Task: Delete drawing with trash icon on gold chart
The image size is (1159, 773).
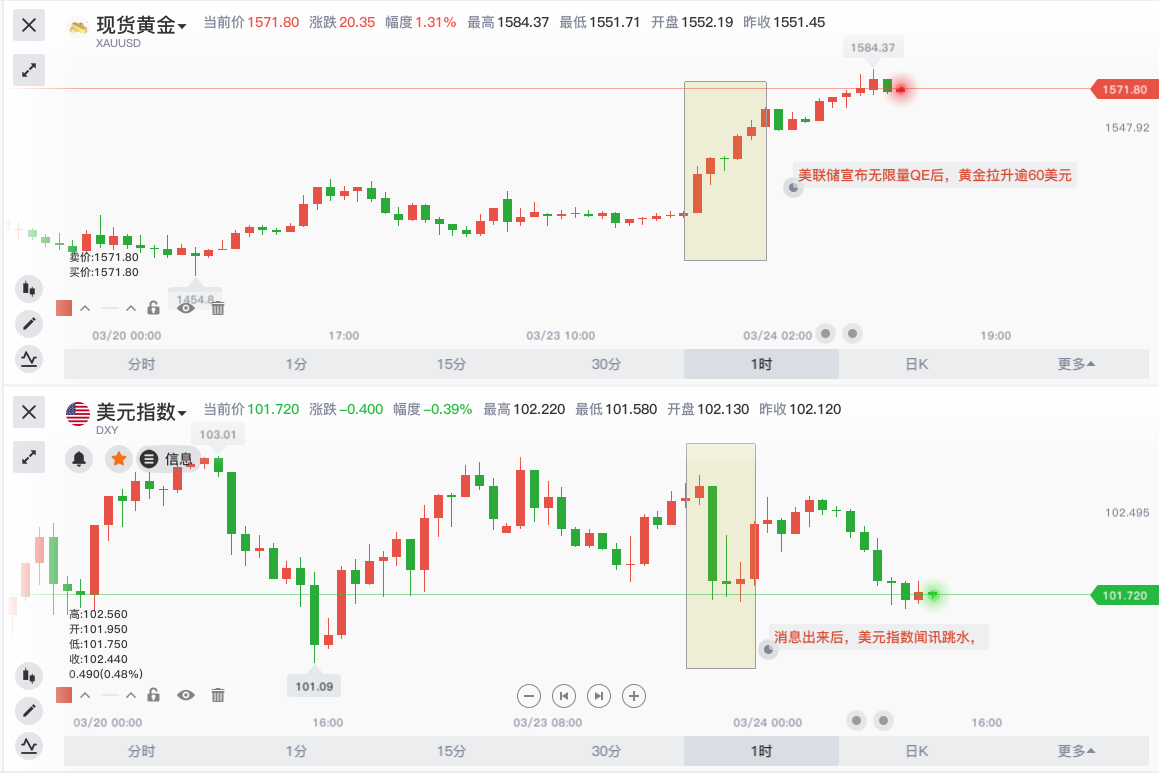Action: pos(218,308)
